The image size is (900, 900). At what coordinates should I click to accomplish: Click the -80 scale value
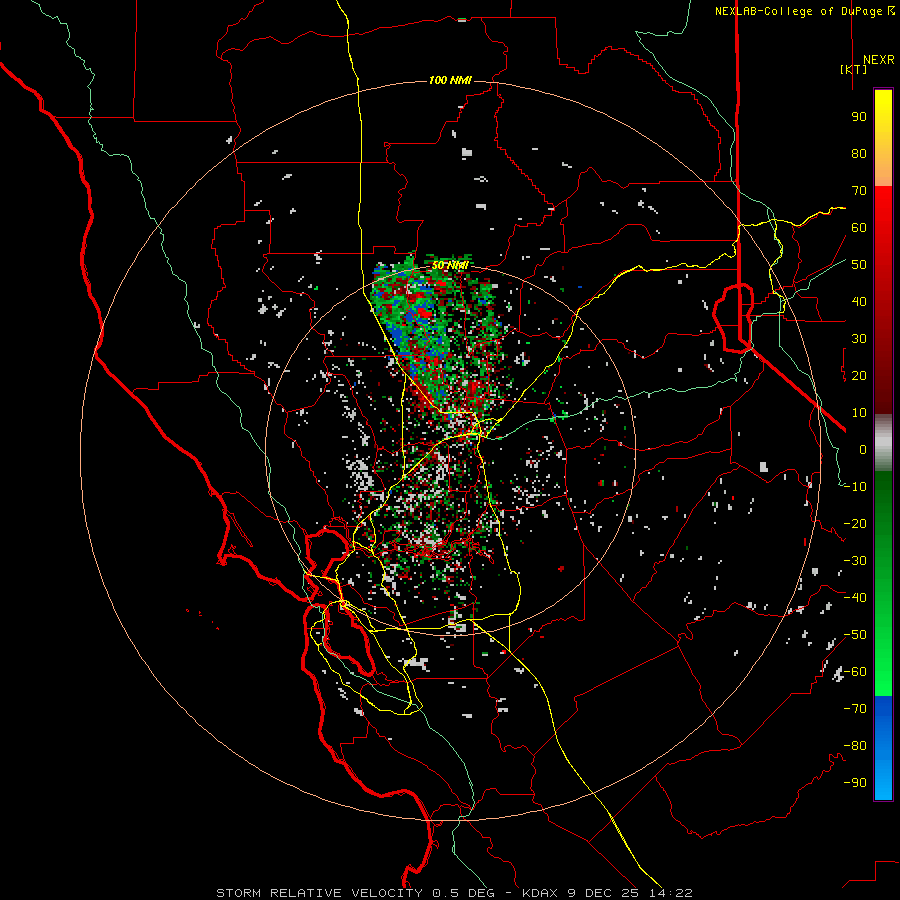tap(855, 746)
